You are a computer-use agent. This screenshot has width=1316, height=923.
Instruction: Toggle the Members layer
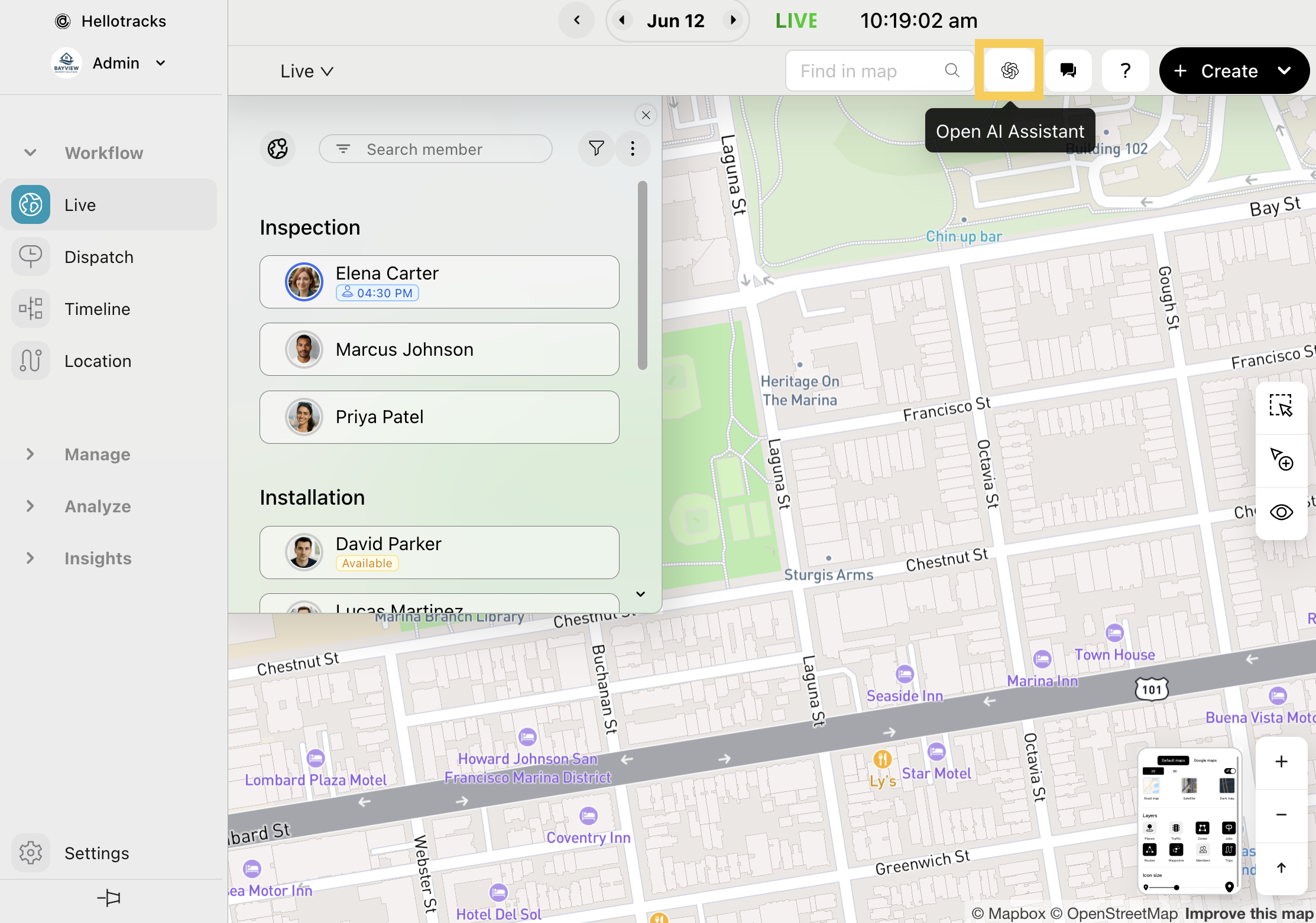point(1203,850)
